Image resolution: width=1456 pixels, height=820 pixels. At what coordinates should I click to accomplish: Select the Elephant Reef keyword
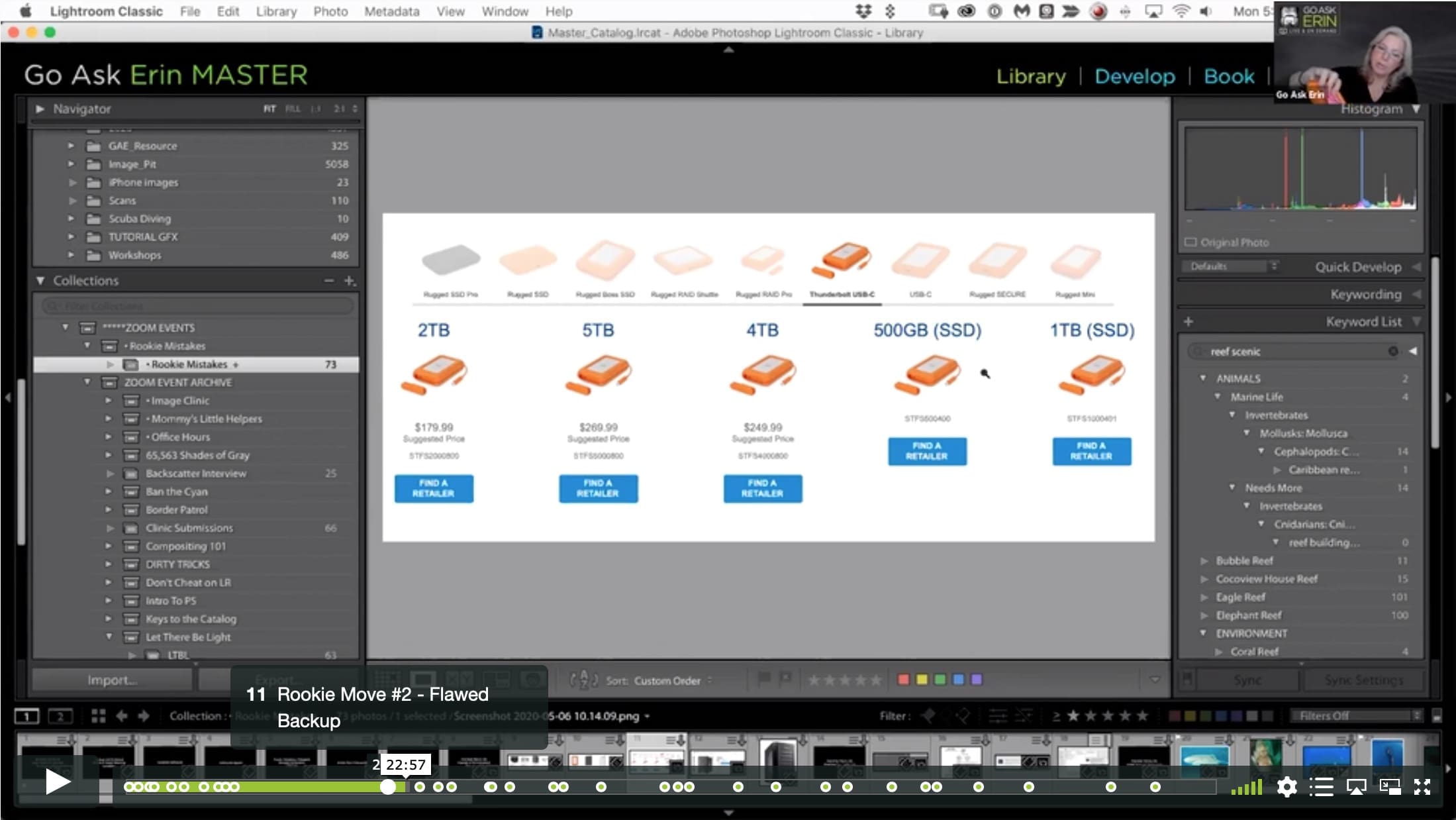click(x=1248, y=615)
